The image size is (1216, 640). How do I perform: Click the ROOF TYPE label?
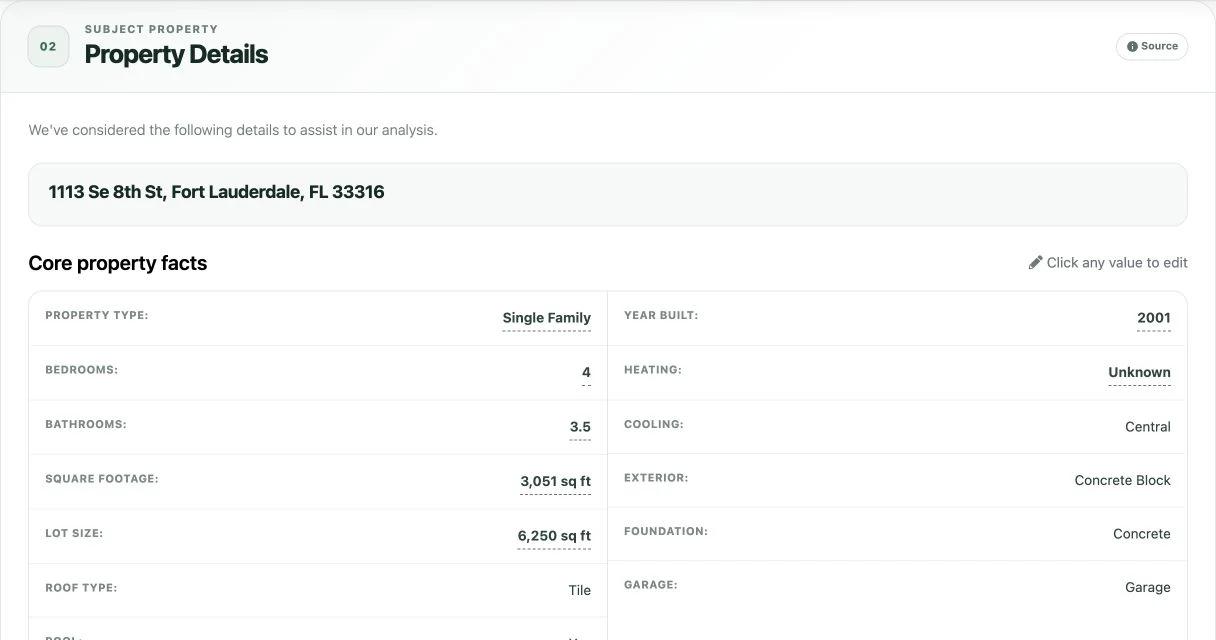[81, 588]
